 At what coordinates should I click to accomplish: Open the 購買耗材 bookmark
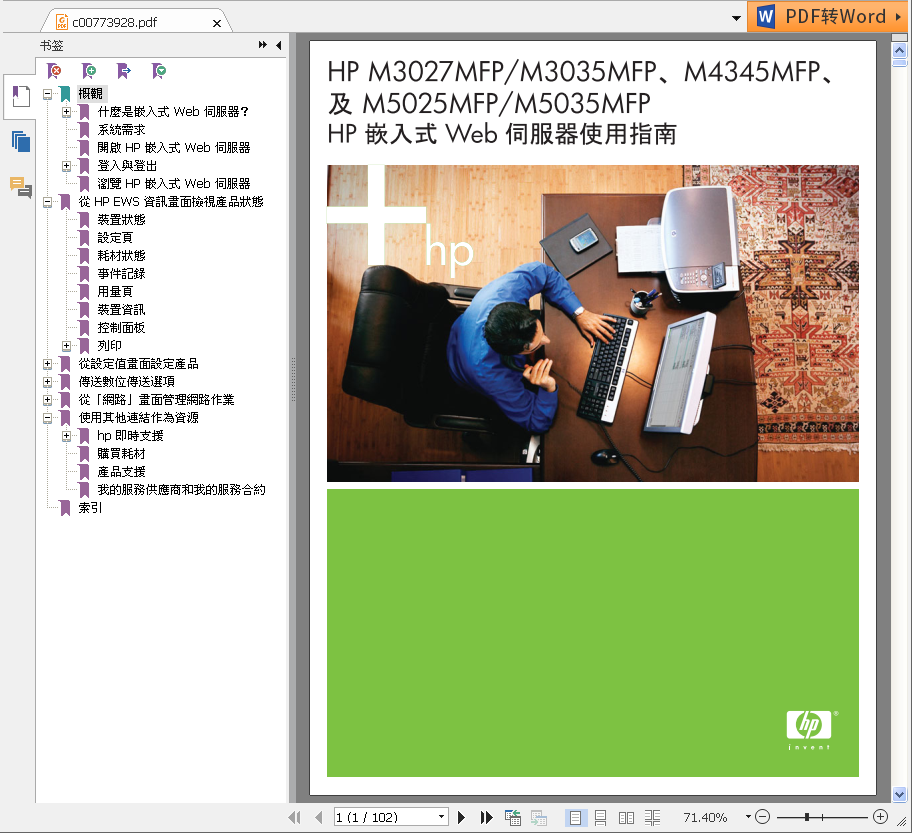coord(121,454)
